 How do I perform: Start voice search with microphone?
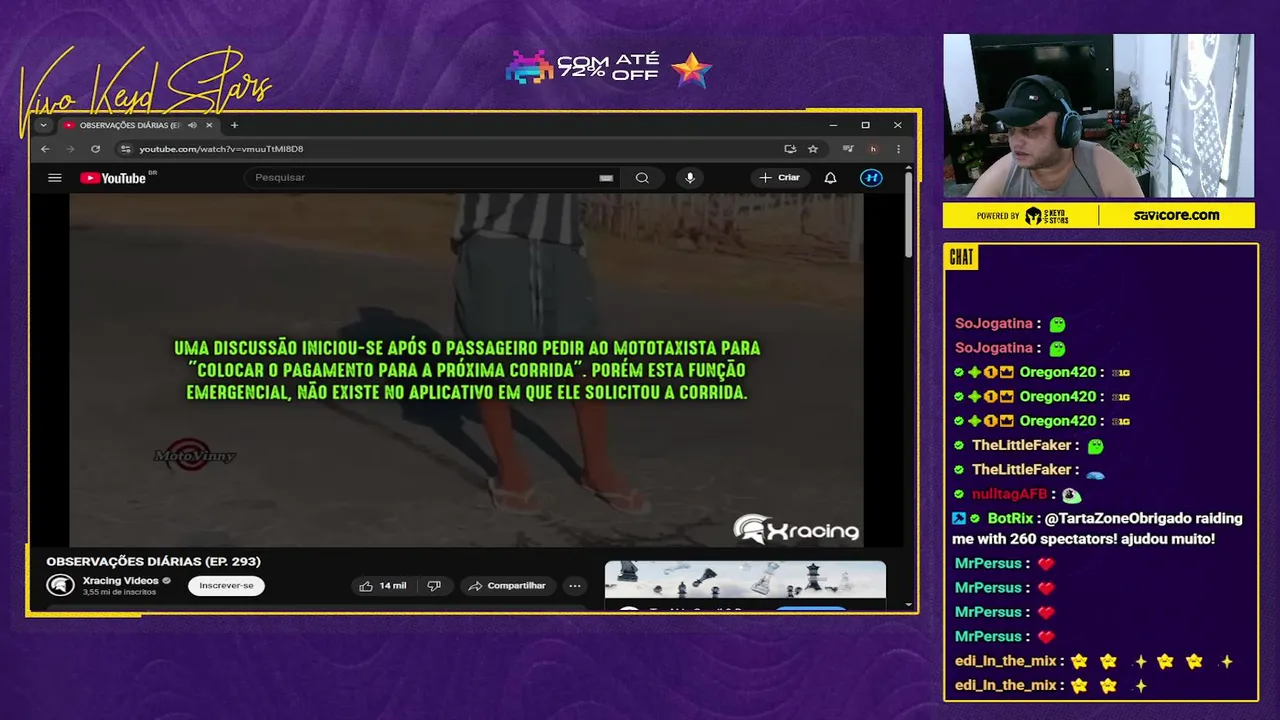click(x=689, y=178)
